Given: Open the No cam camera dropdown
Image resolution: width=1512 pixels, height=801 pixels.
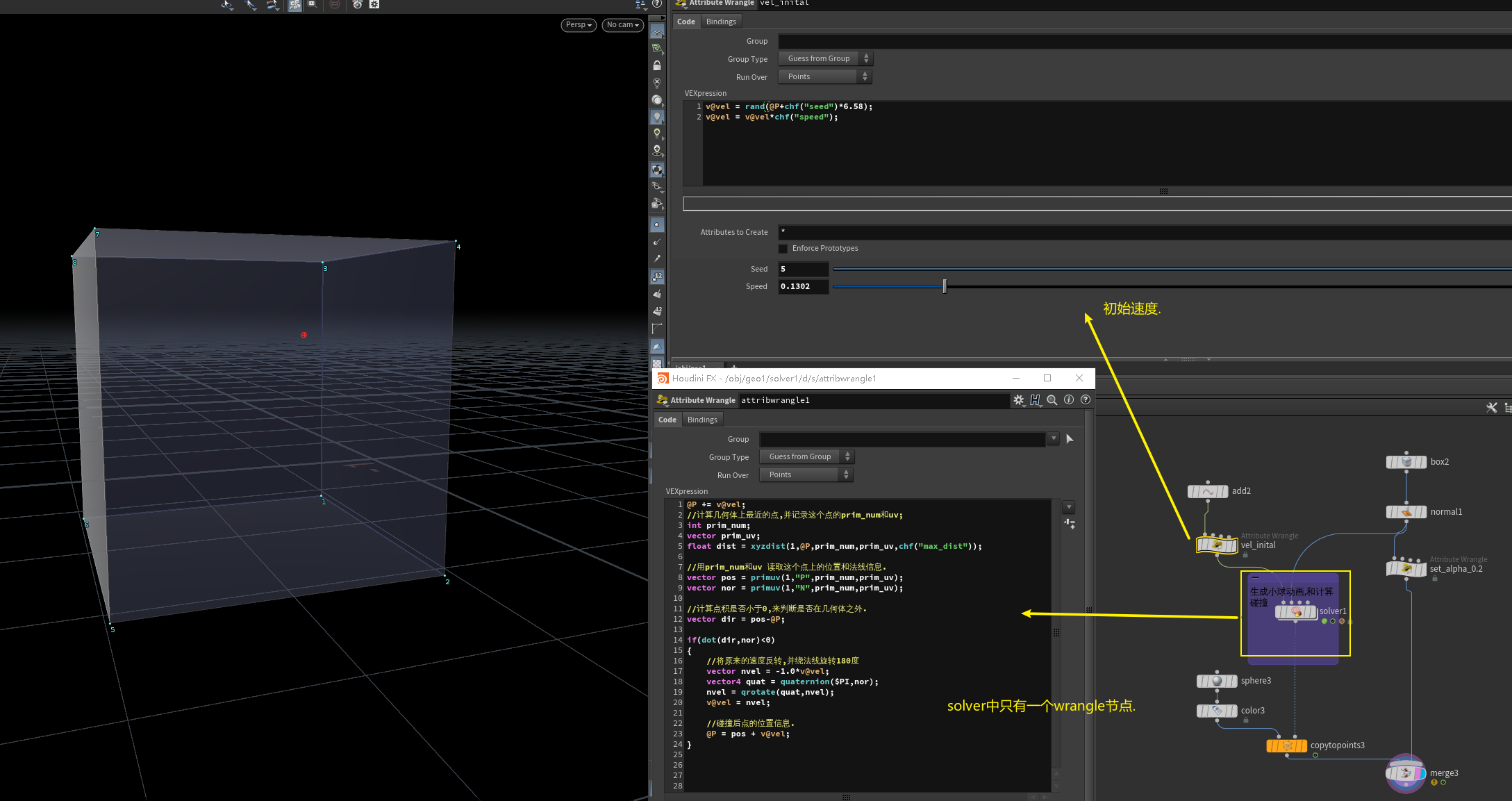Looking at the screenshot, I should click(x=622, y=25).
